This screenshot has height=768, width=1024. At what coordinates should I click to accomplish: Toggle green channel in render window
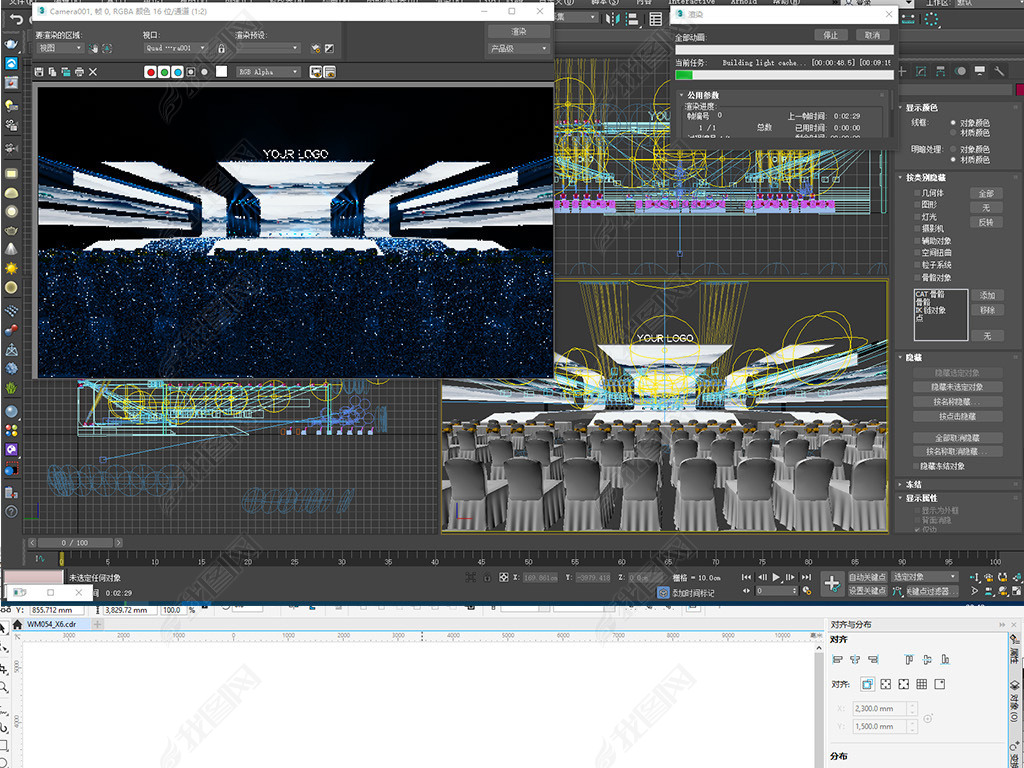point(164,72)
